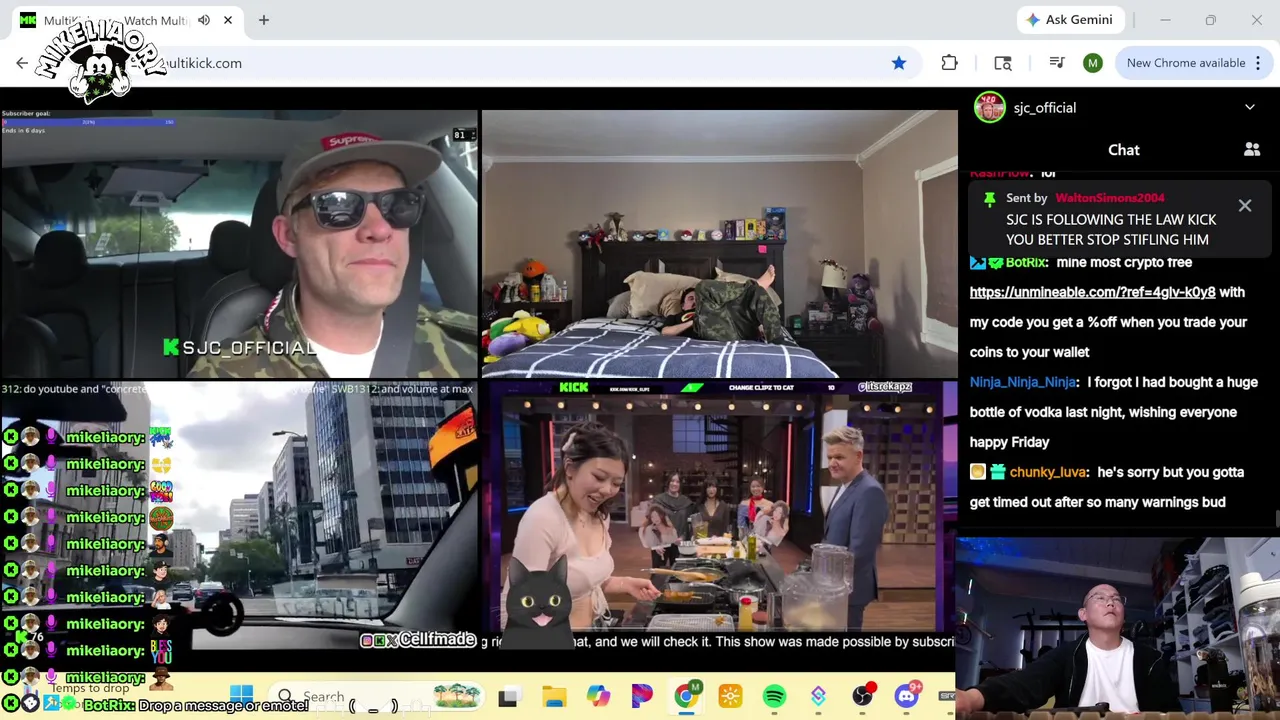The height and width of the screenshot is (720, 1280).
Task: Select the city driving stream video
Action: tap(239, 514)
